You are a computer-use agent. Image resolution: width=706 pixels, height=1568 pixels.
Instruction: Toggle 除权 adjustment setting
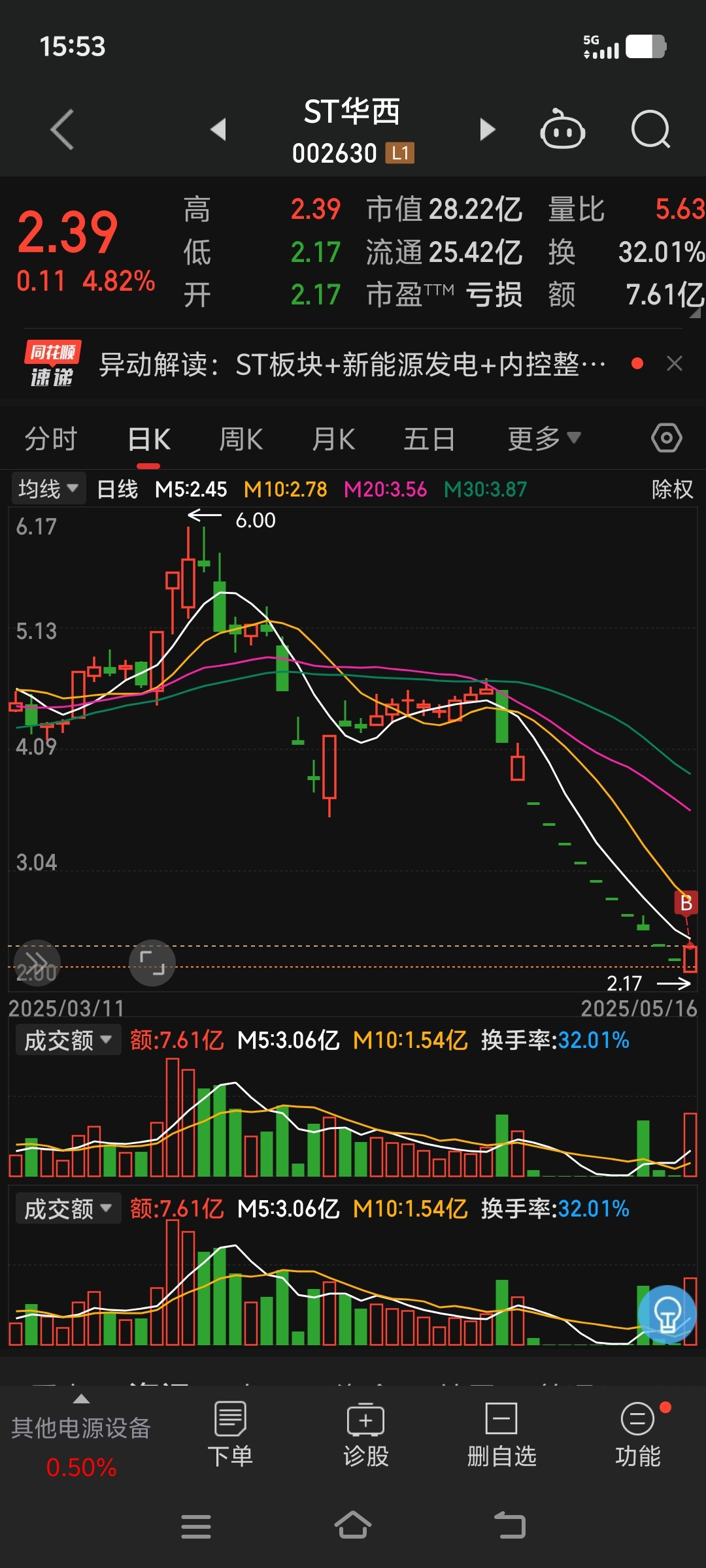pos(672,489)
